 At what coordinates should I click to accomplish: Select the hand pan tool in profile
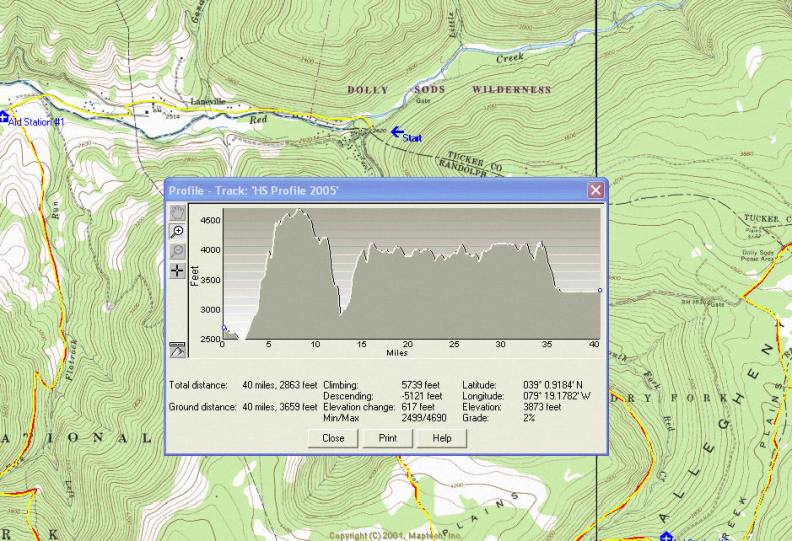click(177, 213)
